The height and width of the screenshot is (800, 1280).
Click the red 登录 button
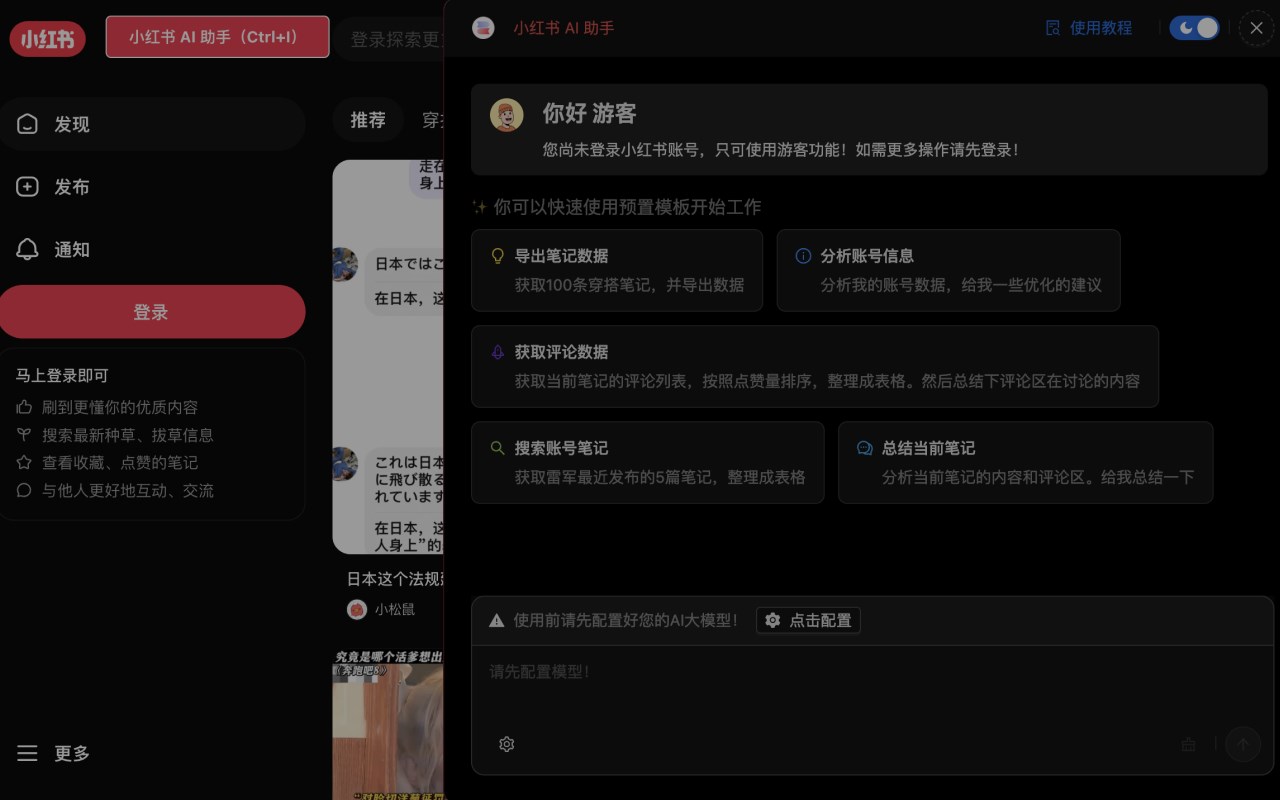152,312
